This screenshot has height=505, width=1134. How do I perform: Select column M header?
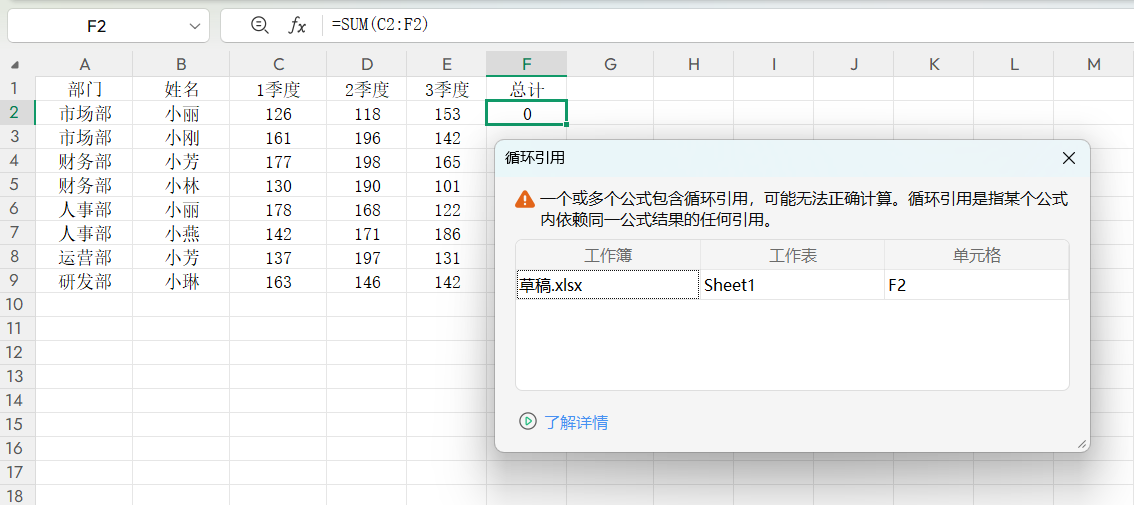1093,64
